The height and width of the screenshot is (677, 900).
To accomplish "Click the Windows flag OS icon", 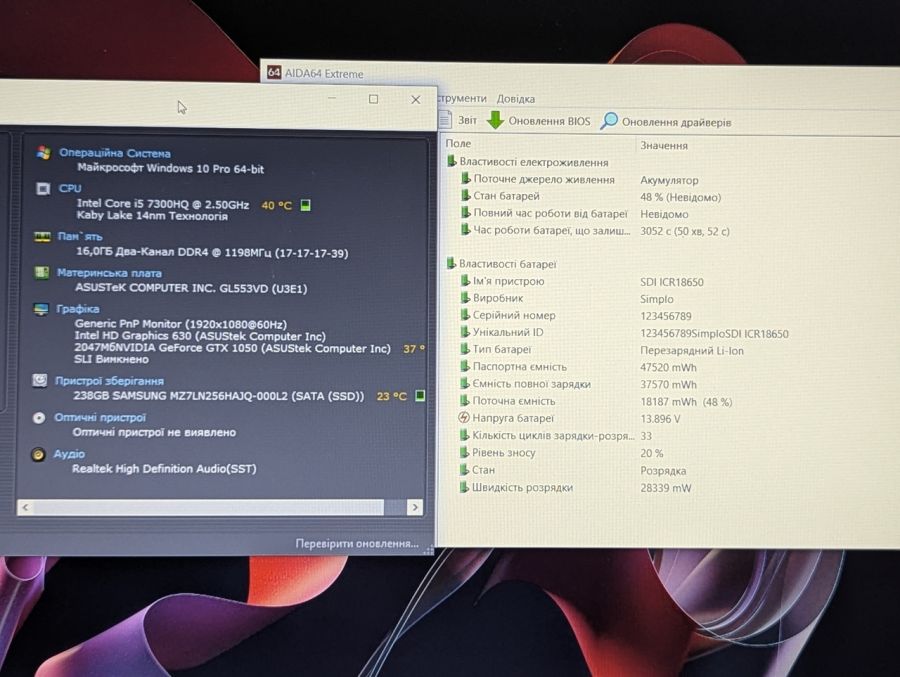I will pos(44,153).
